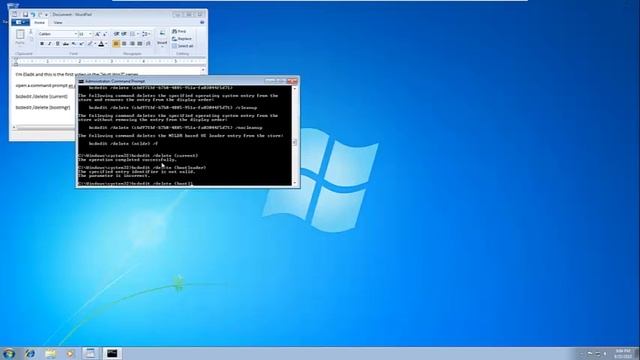The width and height of the screenshot is (640, 360).
Task: Toggle Strikethrough formatting in WordPad
Action: coord(66,43)
